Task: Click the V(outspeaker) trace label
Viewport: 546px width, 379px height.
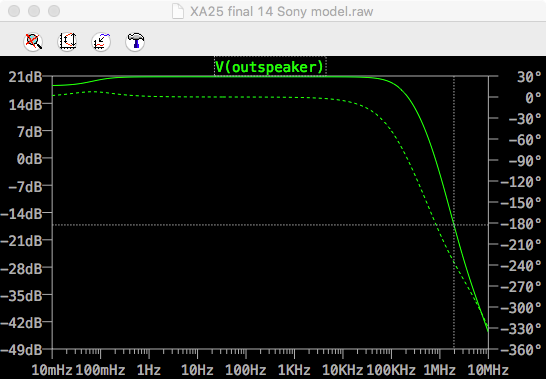Action: 270,67
